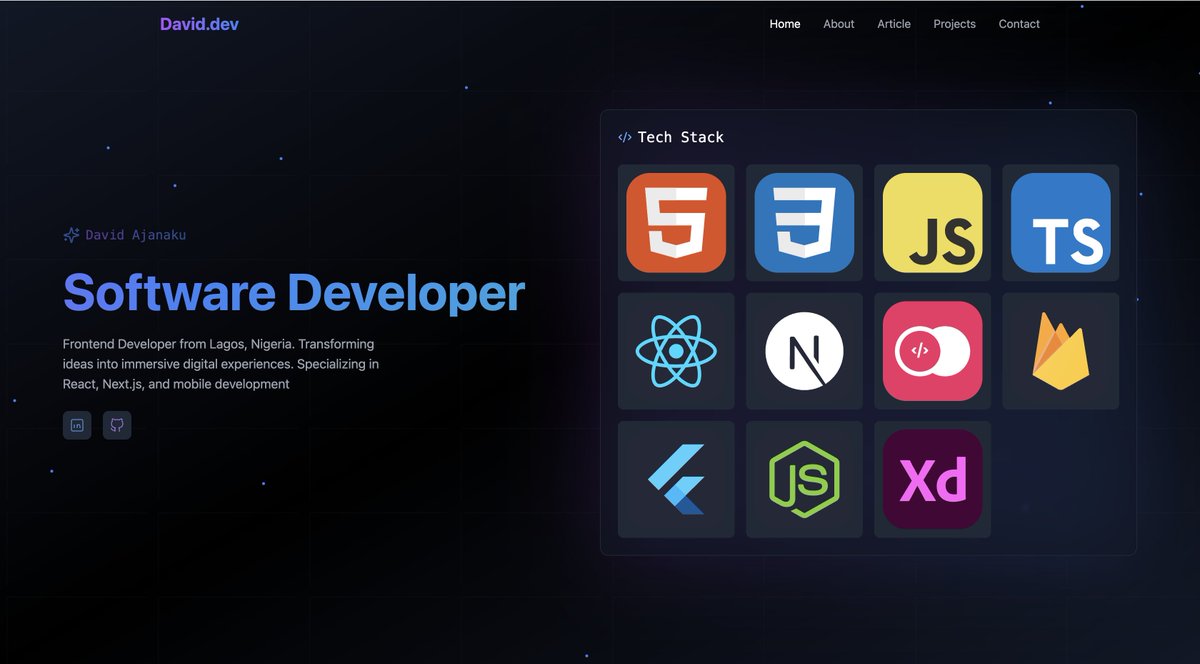Click the David.dev site logo
The width and height of the screenshot is (1200, 664).
tap(199, 24)
